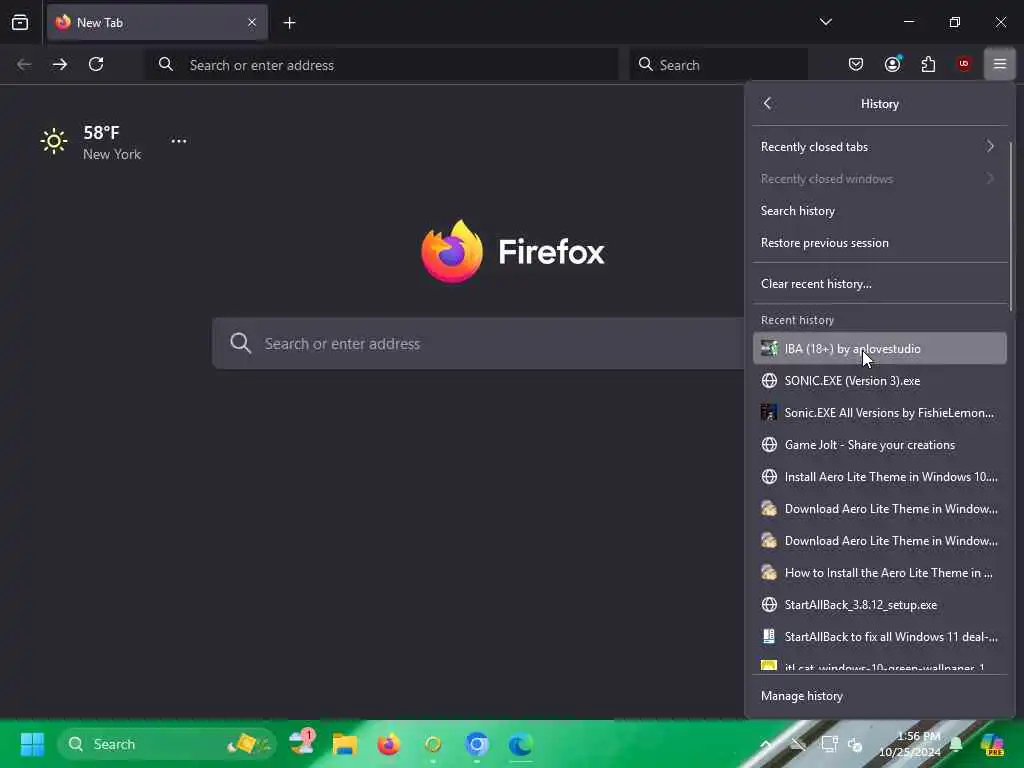Open Microsoft Edge from taskbar
Screen dimensions: 1024x768
(520, 744)
